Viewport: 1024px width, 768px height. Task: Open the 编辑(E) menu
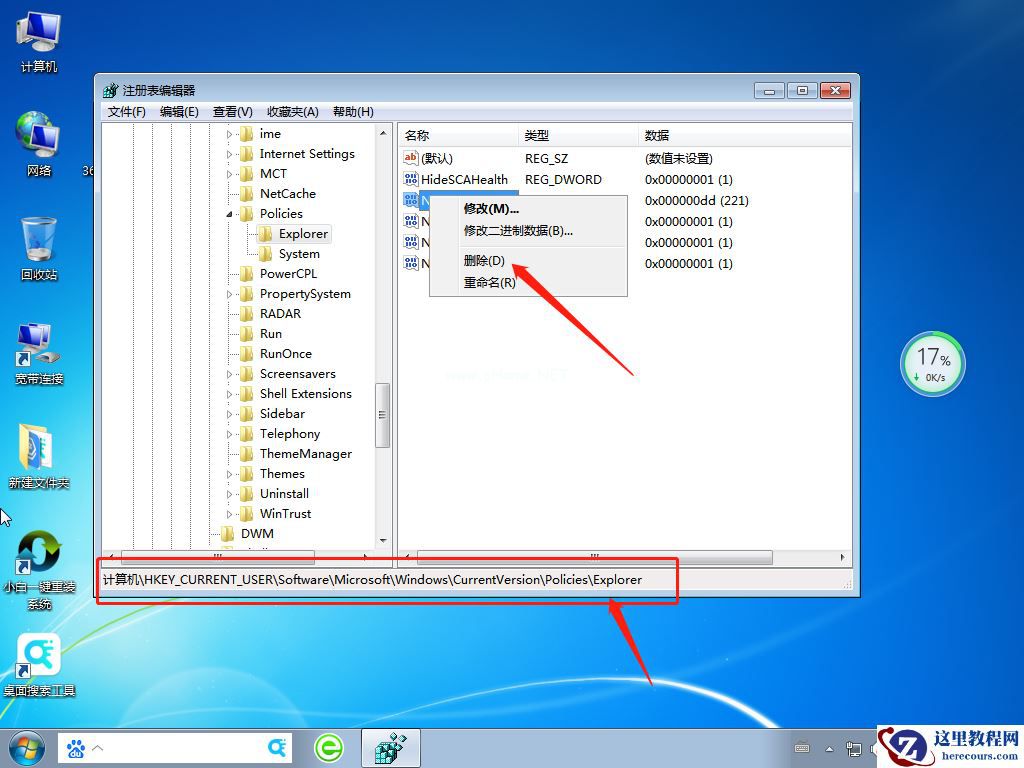pyautogui.click(x=180, y=111)
